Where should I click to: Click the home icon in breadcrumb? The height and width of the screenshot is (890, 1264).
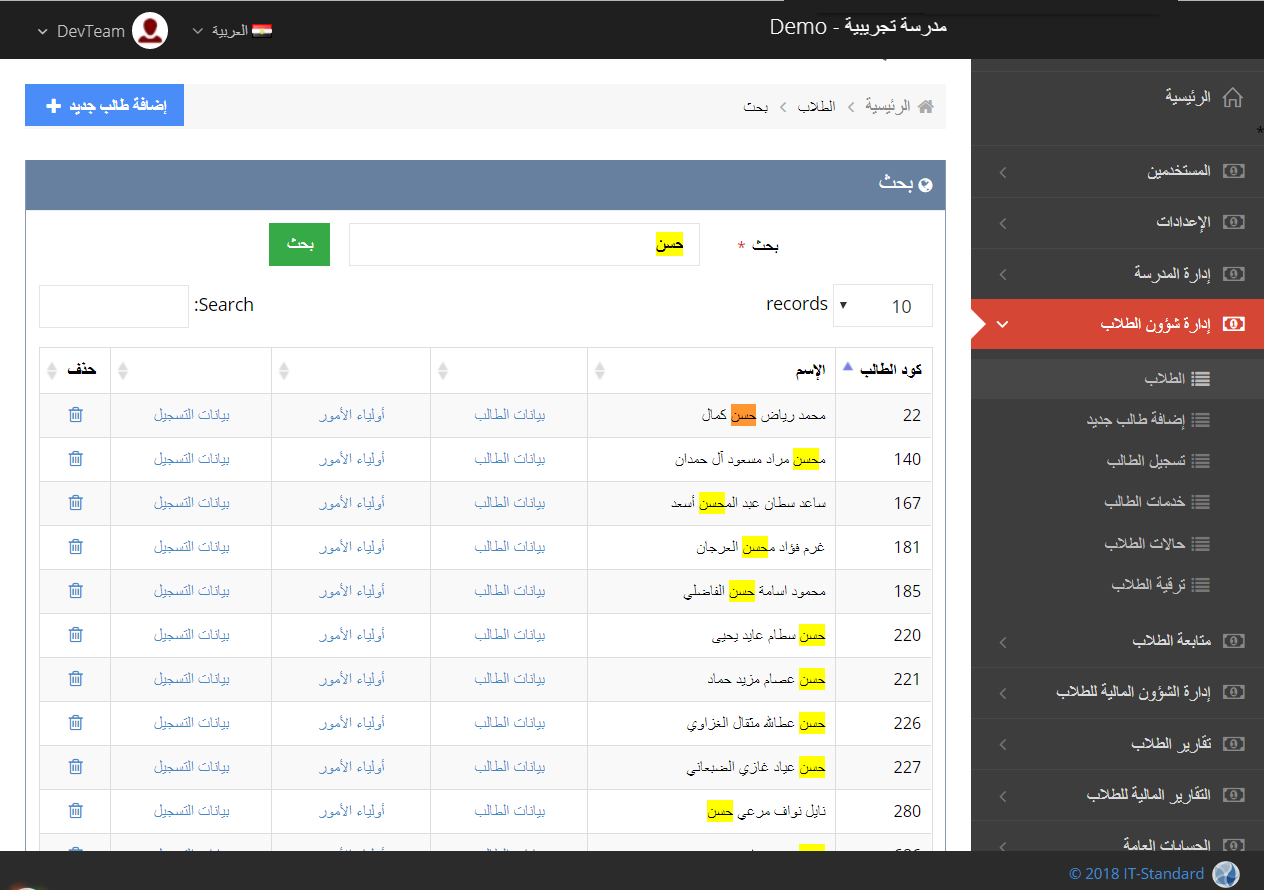tap(926, 106)
